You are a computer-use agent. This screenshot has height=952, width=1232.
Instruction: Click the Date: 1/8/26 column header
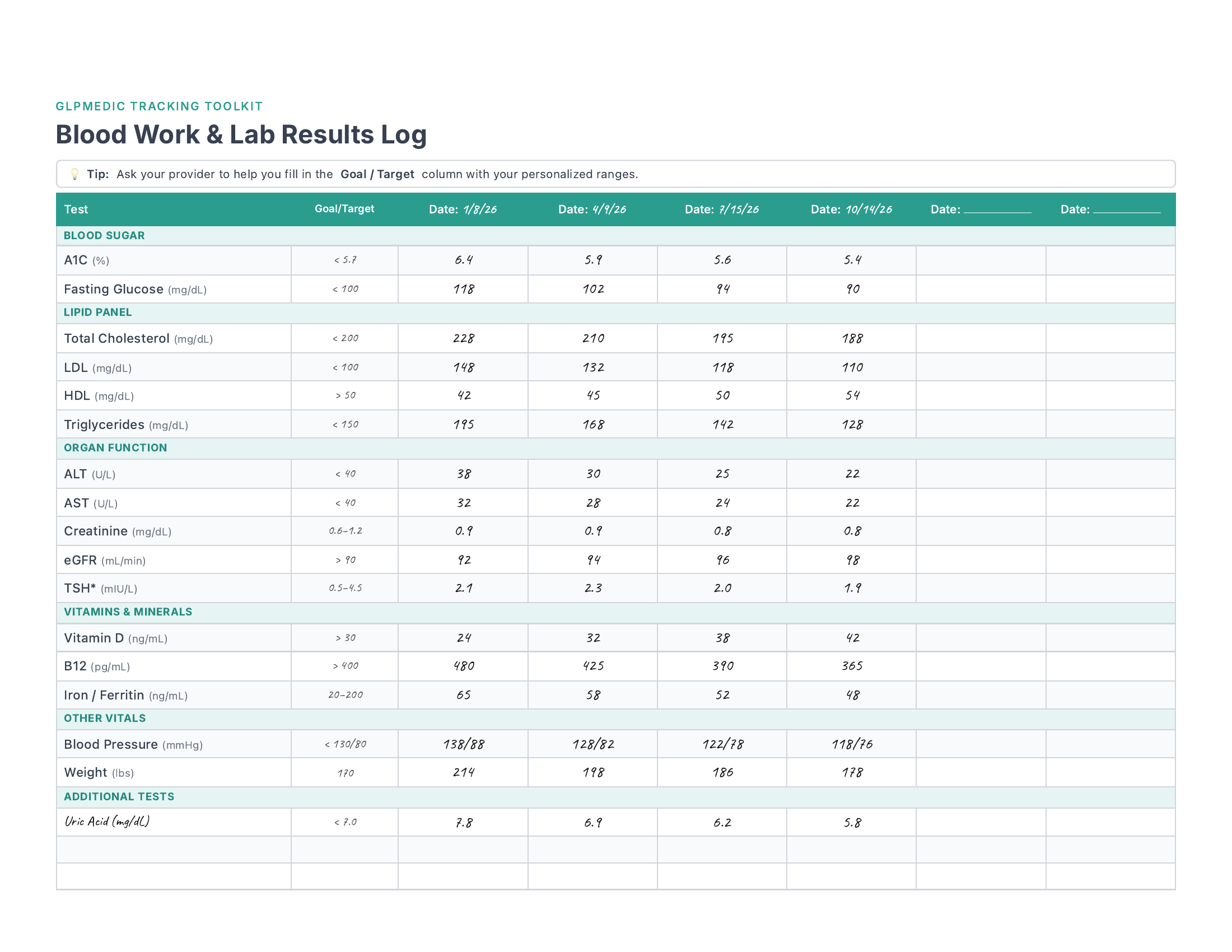pyautogui.click(x=463, y=209)
